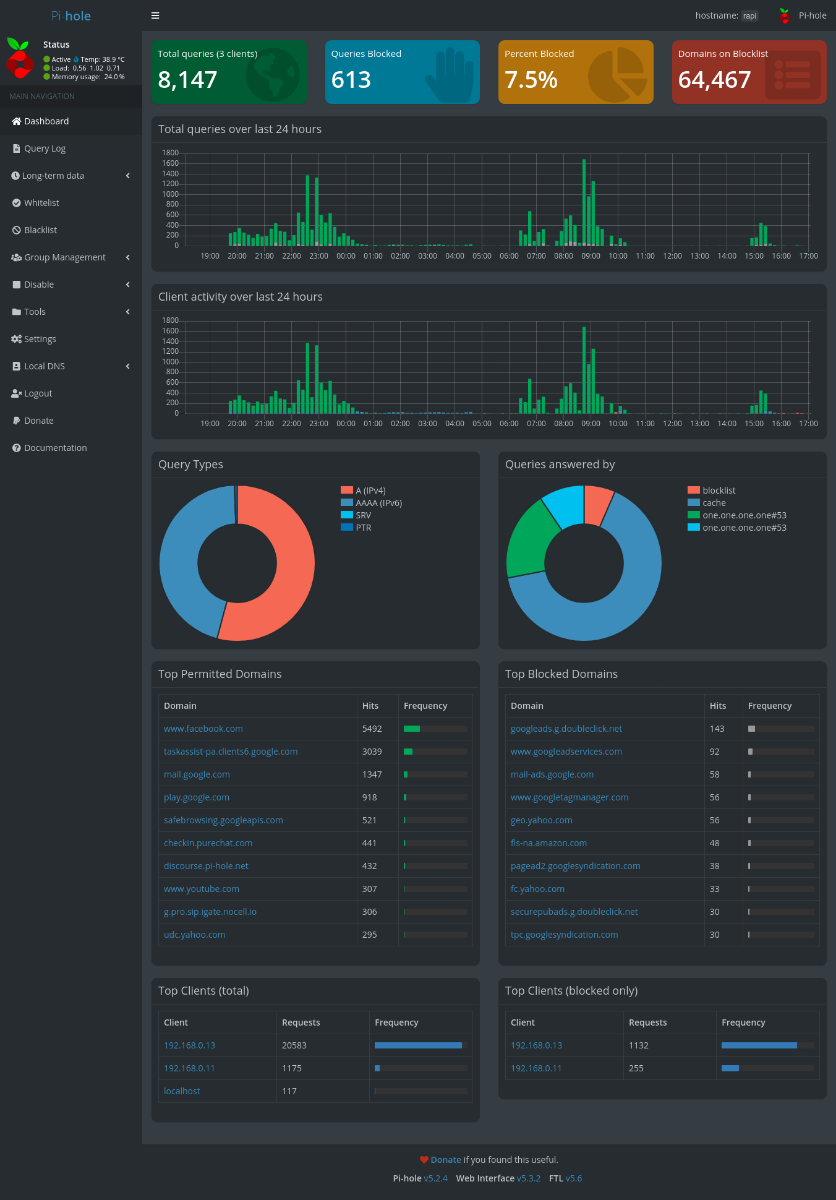This screenshot has width=836, height=1200.
Task: Click the hand icon on Queries Blocked card
Action: click(448, 75)
